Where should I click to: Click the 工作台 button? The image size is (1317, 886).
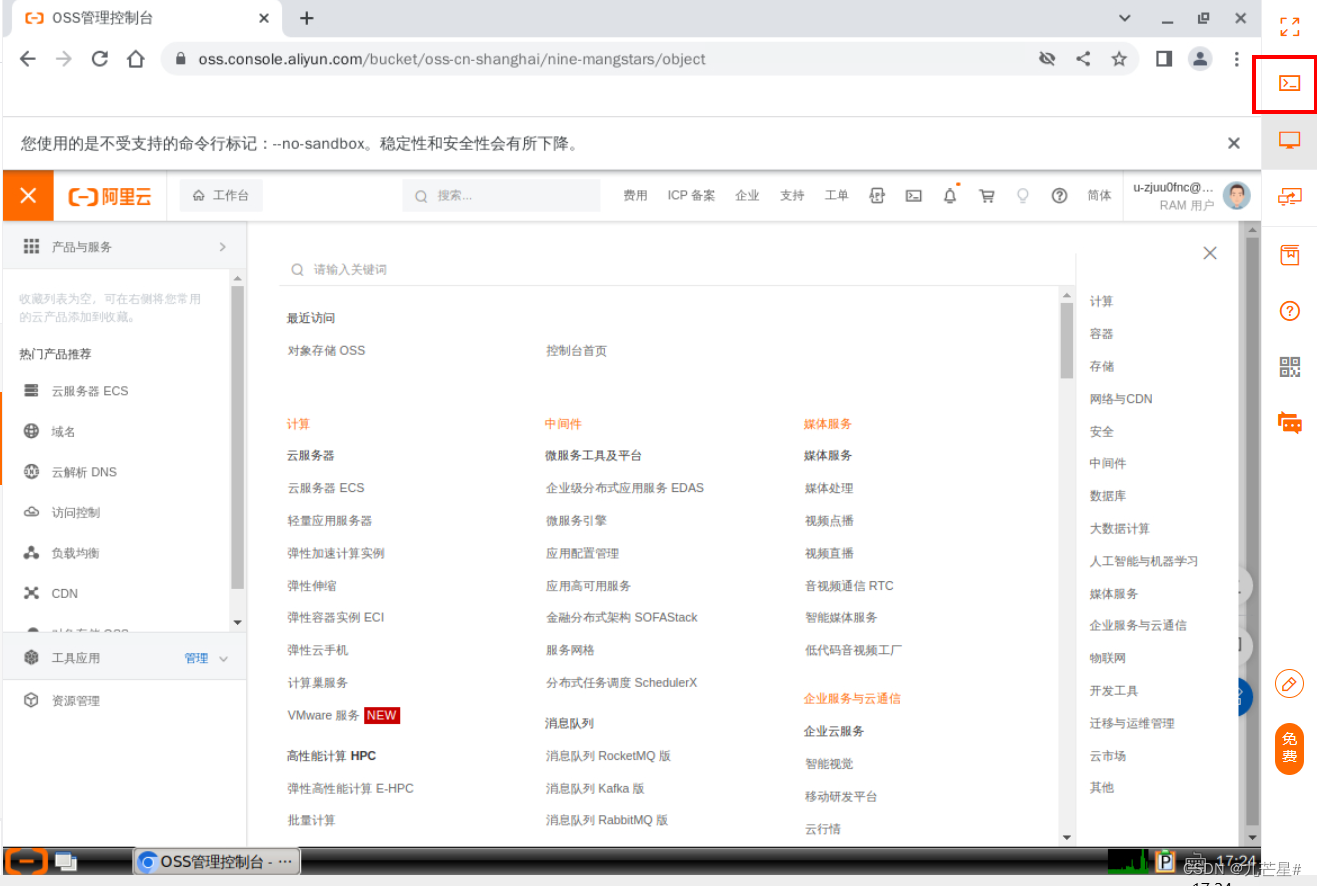click(x=221, y=196)
